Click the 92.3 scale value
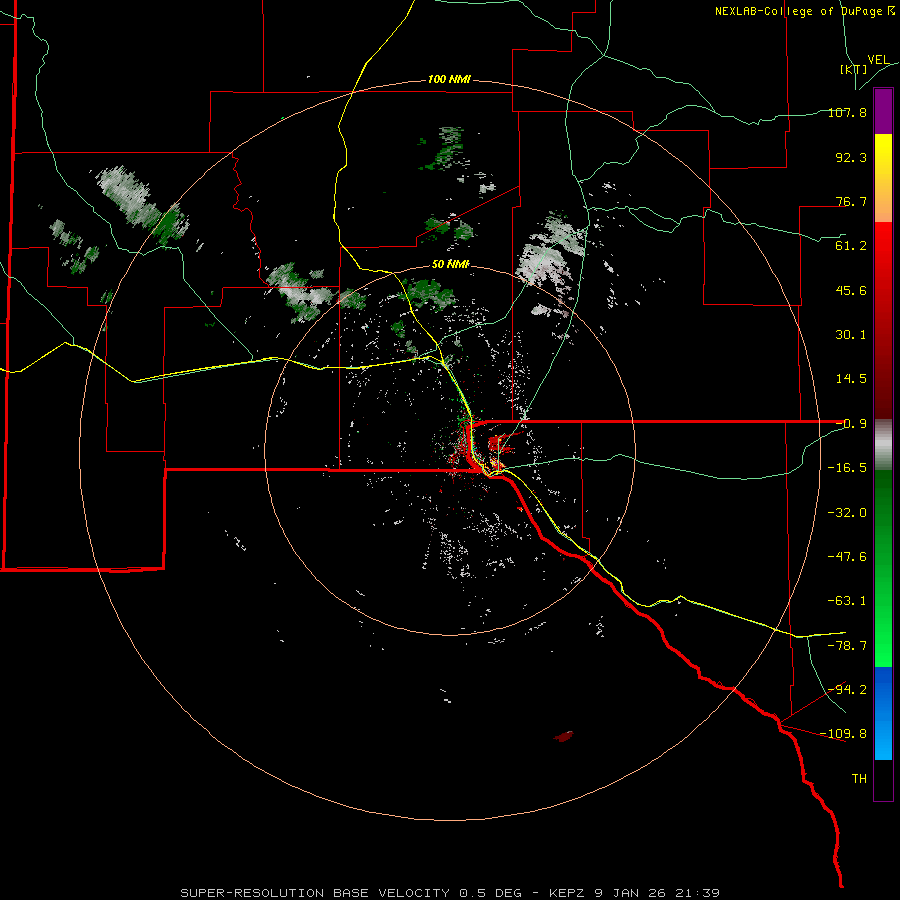The image size is (900, 900). click(851, 157)
